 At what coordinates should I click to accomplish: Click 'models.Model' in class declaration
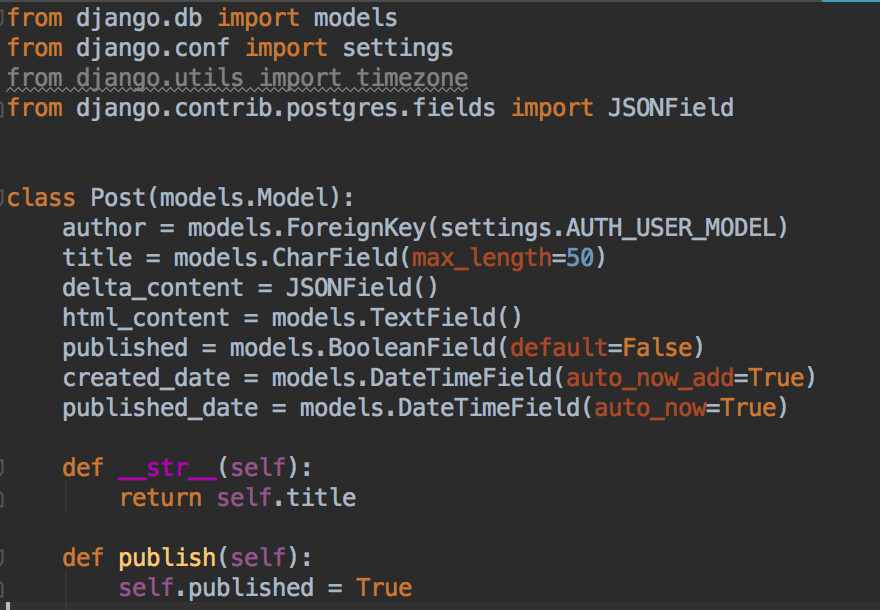tap(244, 198)
